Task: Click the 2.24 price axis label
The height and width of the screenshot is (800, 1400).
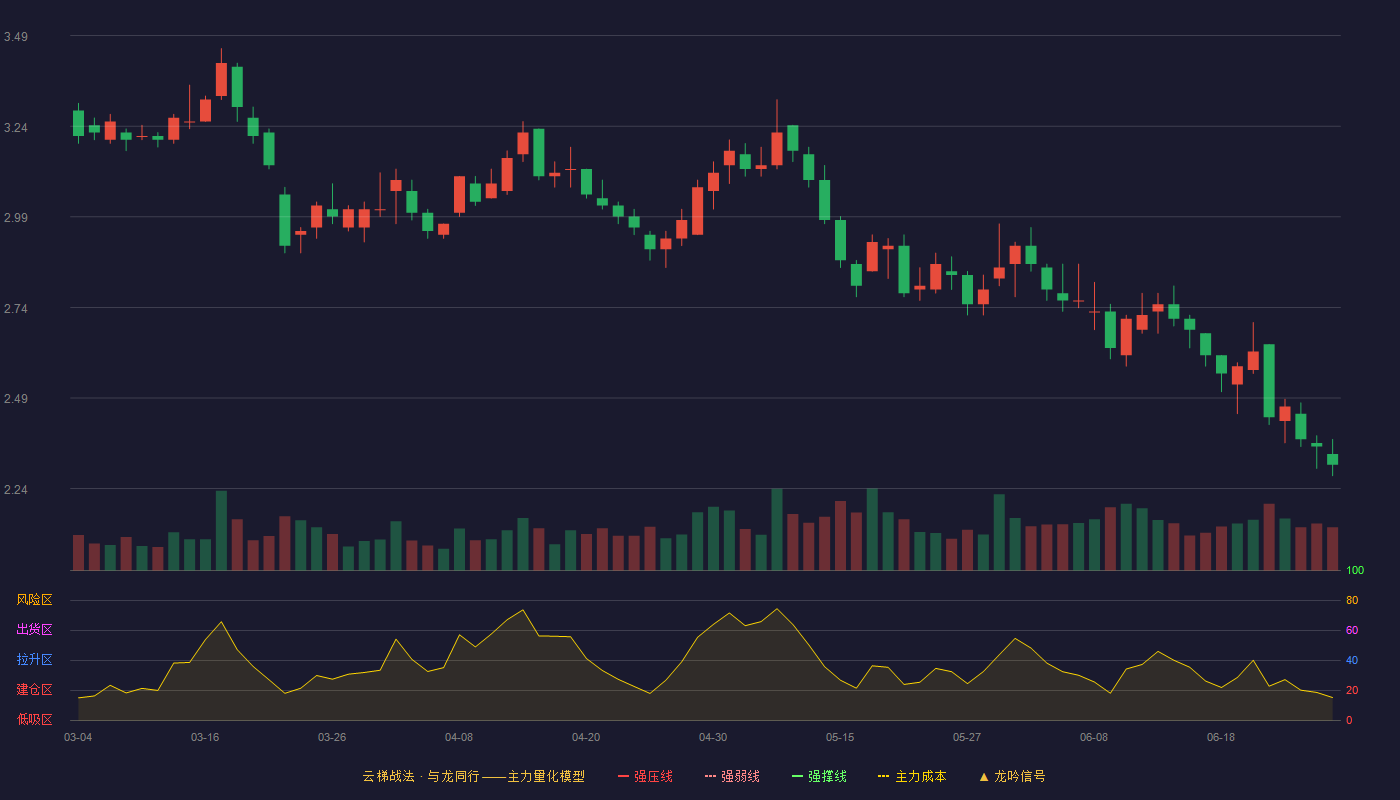Action: coord(15,490)
